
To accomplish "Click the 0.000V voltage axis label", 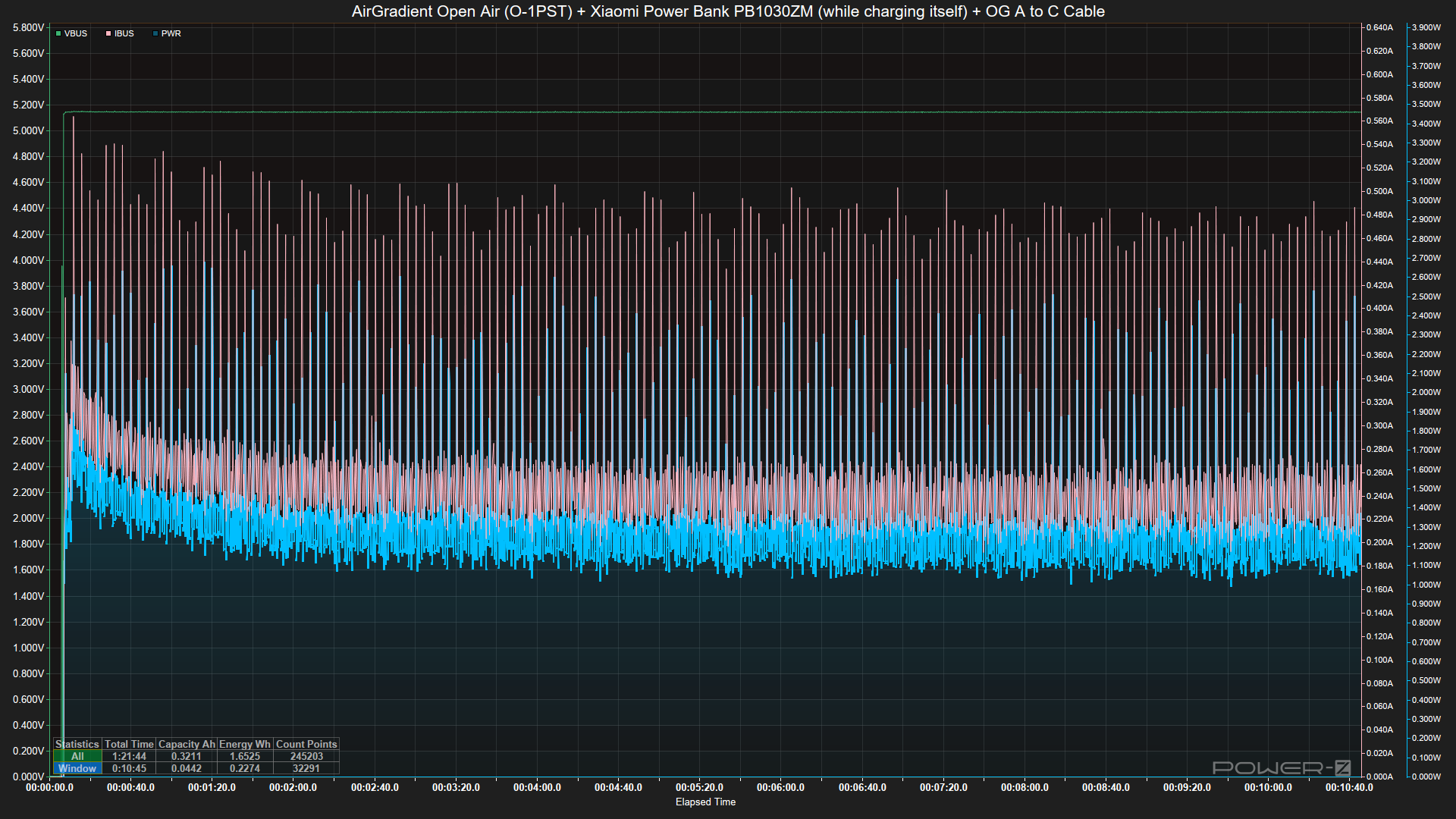I will (29, 777).
